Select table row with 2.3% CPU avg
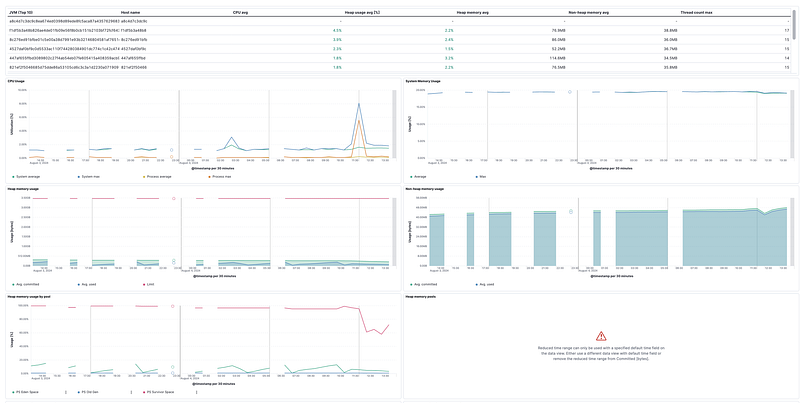Viewport: 800px width, 403px height. point(399,48)
